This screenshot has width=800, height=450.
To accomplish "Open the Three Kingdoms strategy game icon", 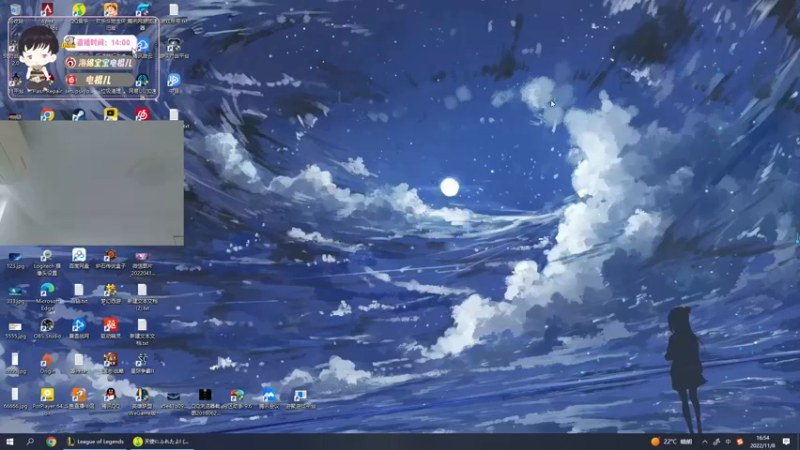I will point(110,365).
